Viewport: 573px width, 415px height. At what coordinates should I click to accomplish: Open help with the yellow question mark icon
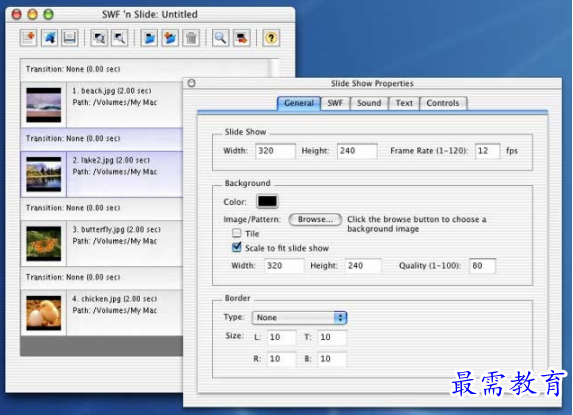point(271,38)
